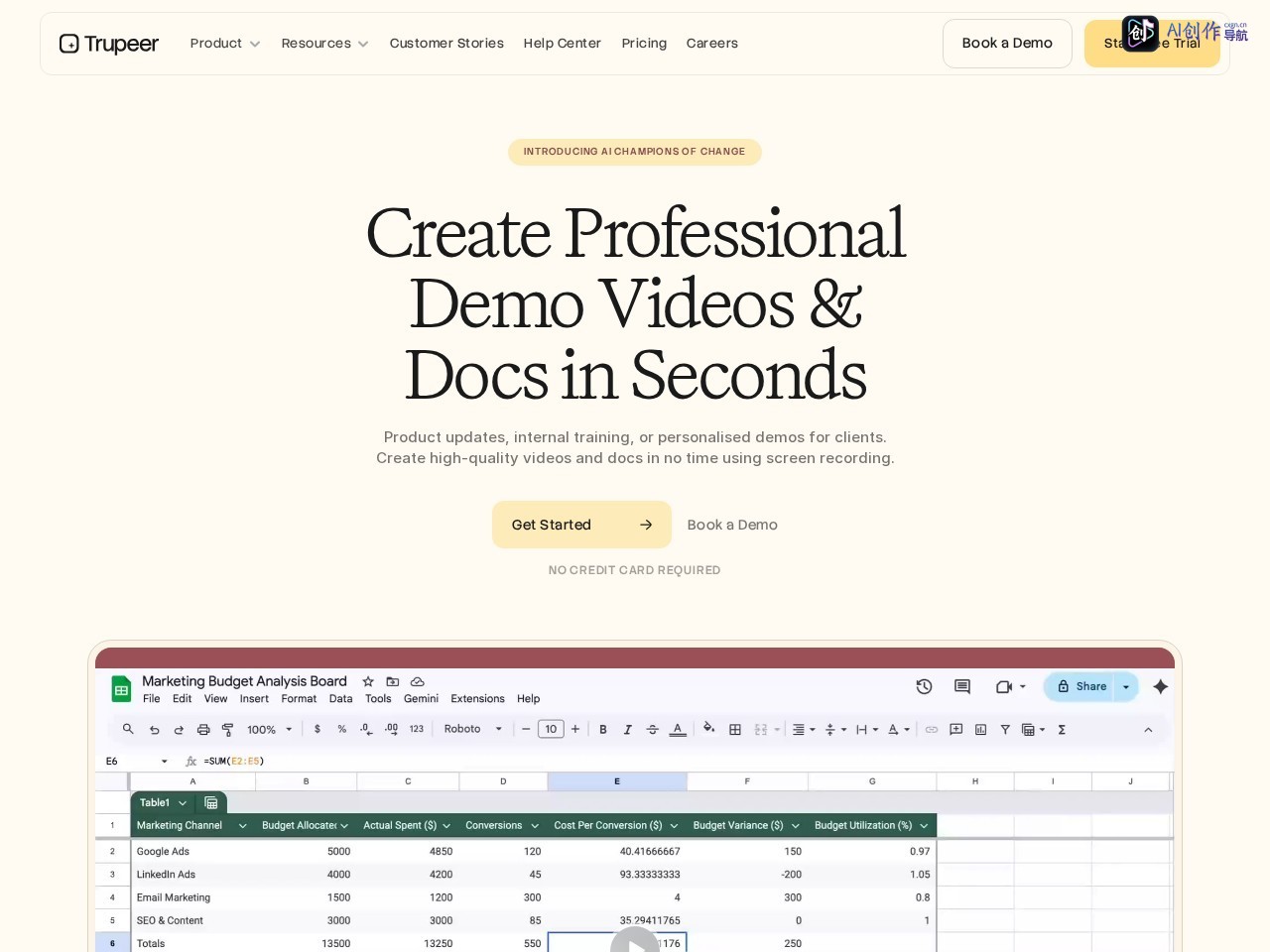Apply percent format icon

click(x=342, y=729)
